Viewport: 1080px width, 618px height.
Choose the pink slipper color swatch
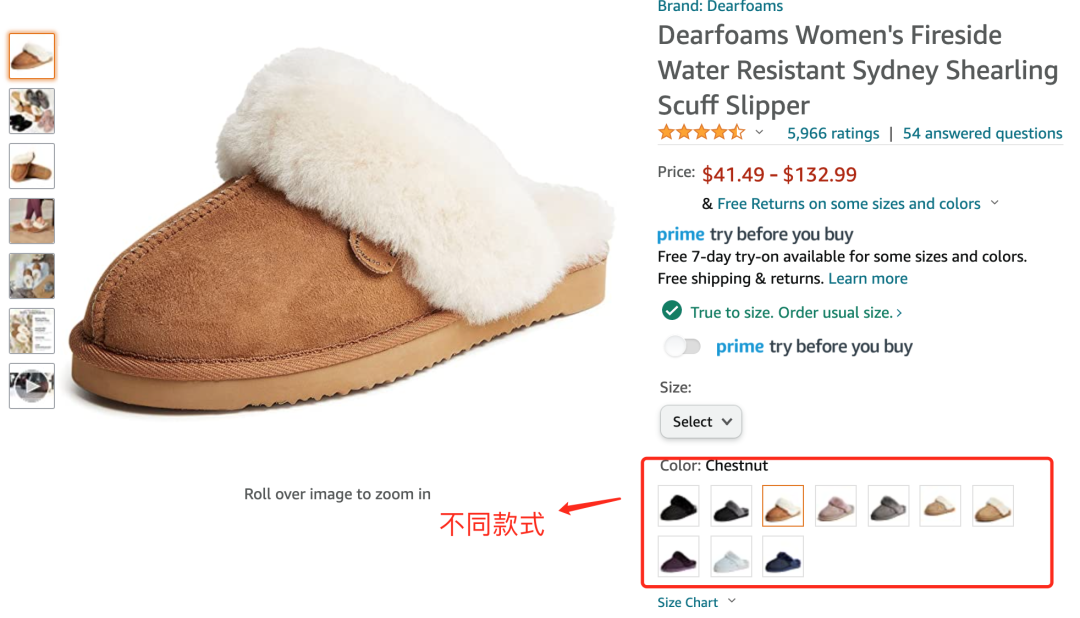pyautogui.click(x=835, y=506)
